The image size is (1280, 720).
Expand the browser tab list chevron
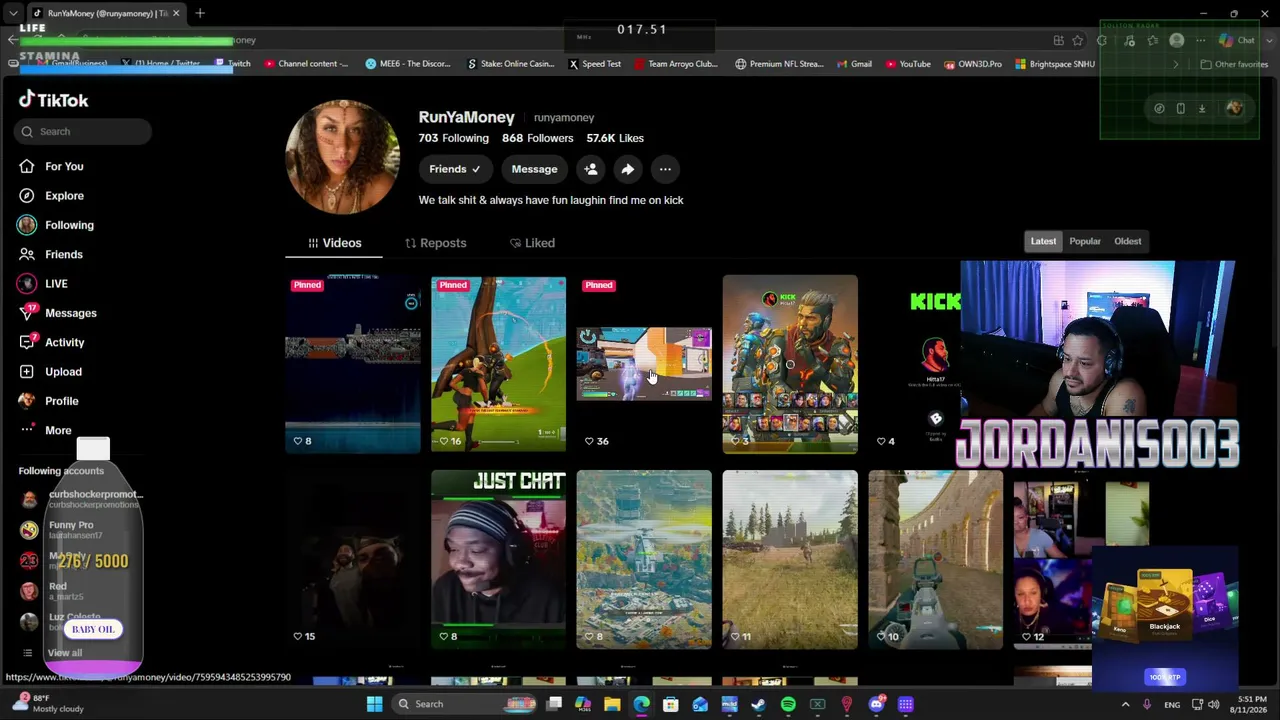[13, 13]
